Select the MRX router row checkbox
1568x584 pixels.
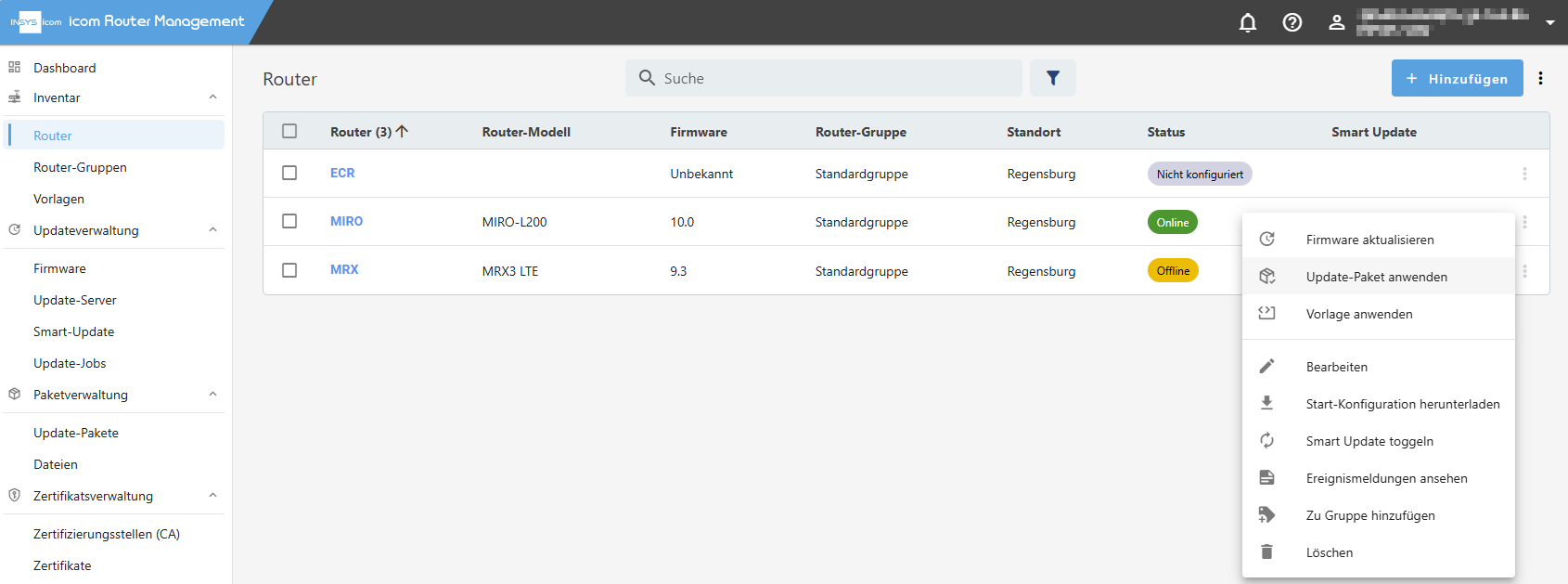tap(289, 270)
